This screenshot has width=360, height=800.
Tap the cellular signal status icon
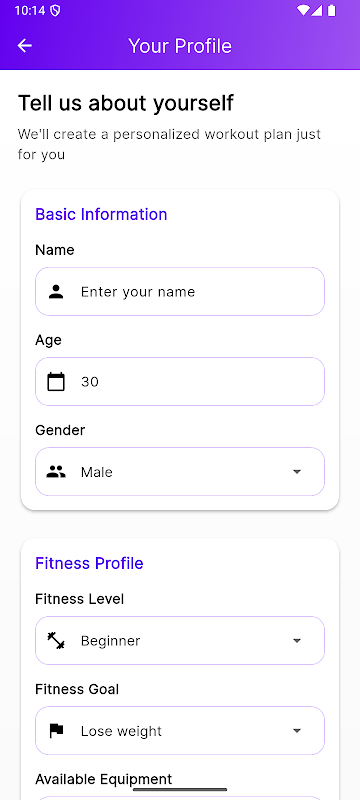click(317, 10)
